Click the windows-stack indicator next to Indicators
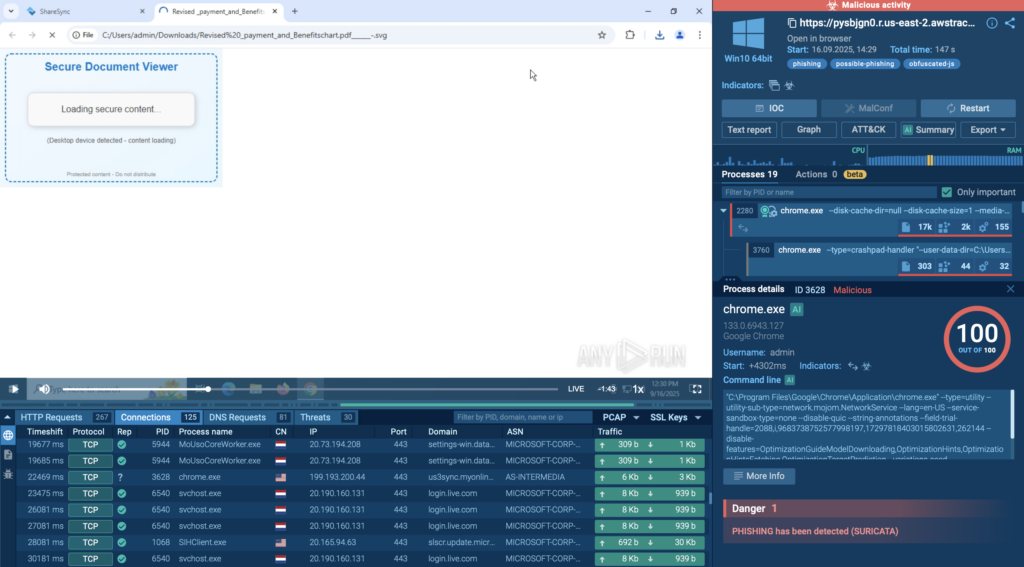This screenshot has height=567, width=1024. (774, 86)
